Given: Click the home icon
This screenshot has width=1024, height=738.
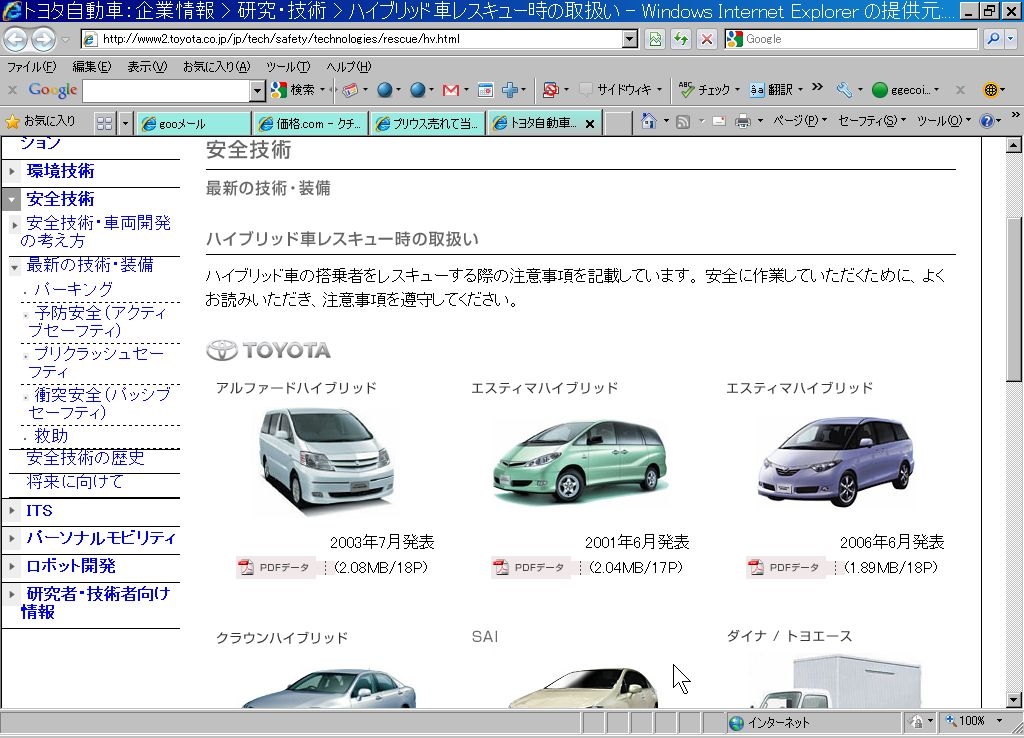Looking at the screenshot, I should 648,121.
